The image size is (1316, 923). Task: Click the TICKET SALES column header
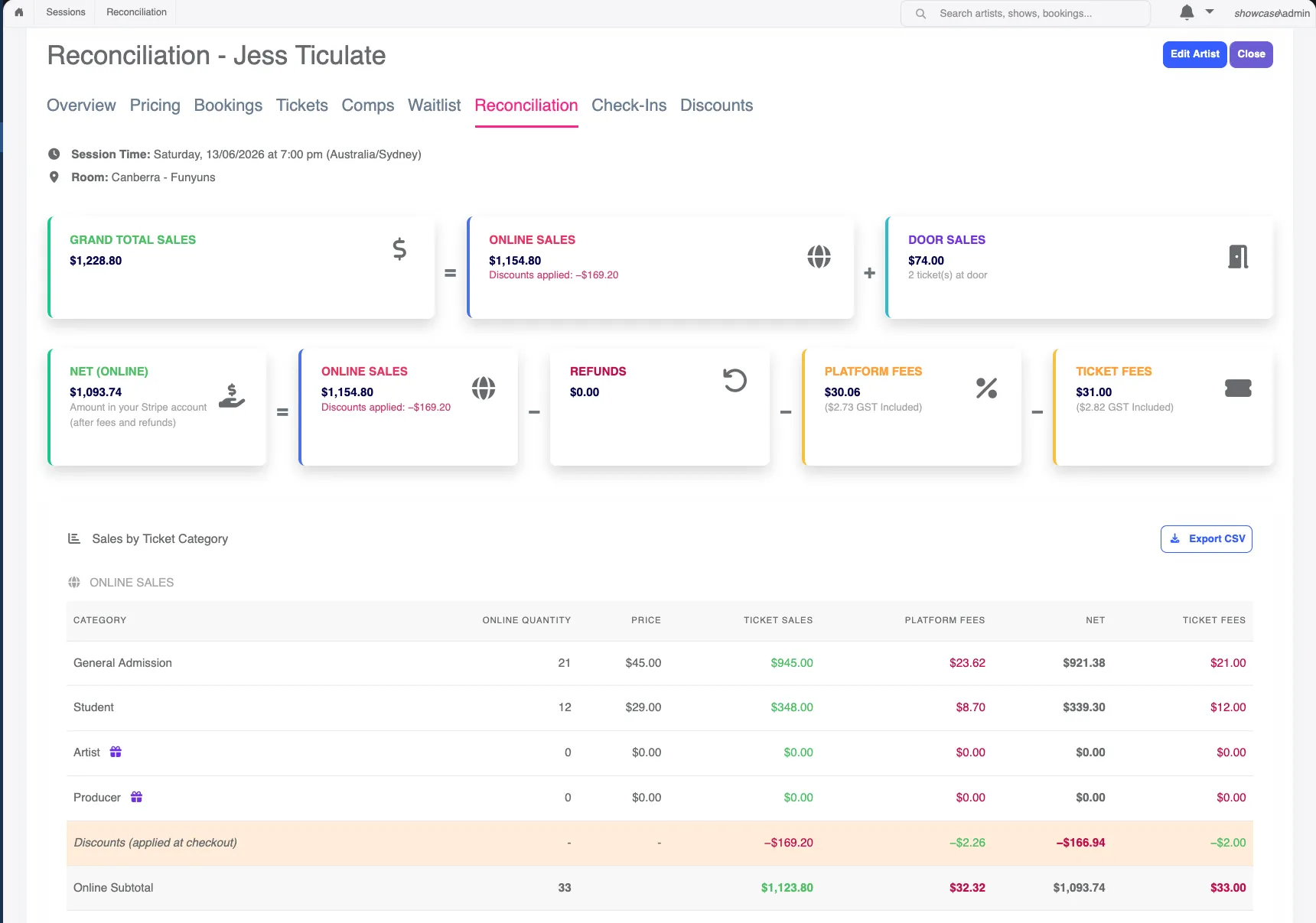tap(778, 620)
